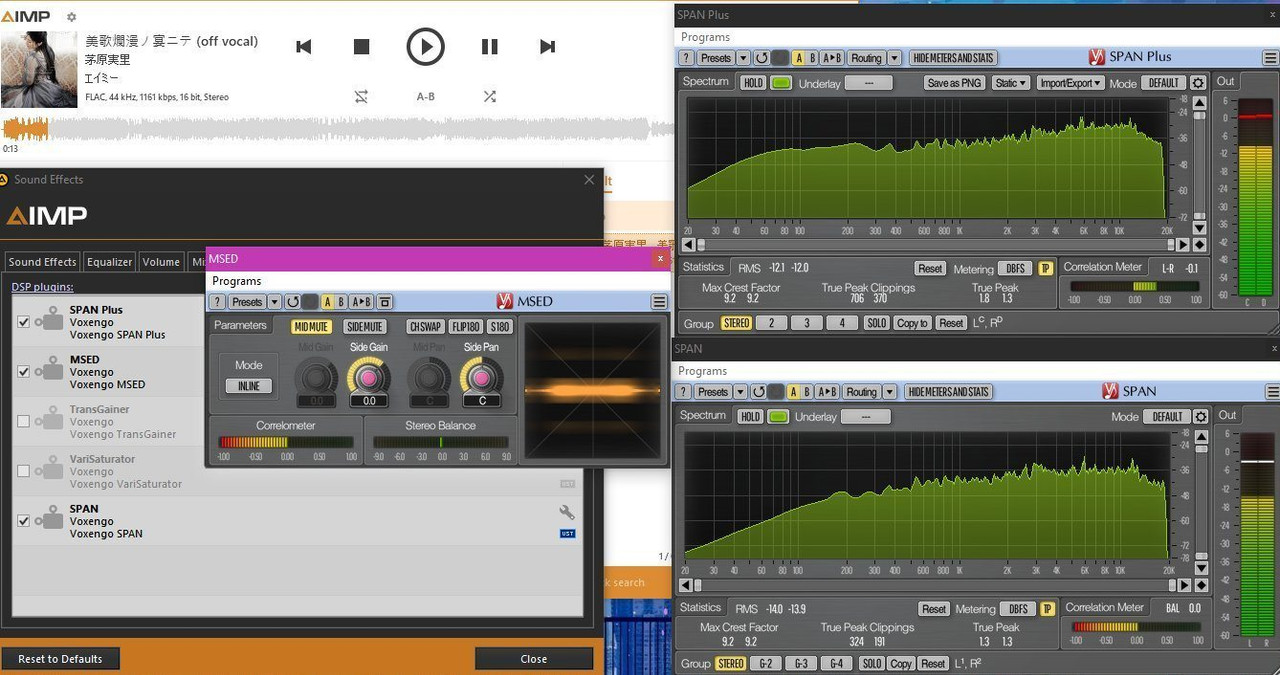This screenshot has height=675, width=1280.
Task: Click the album art thumbnail
Action: tap(39, 69)
